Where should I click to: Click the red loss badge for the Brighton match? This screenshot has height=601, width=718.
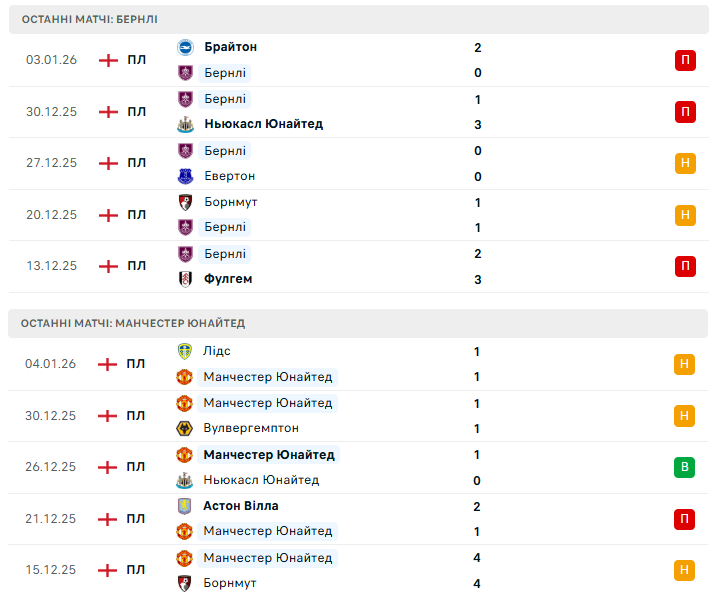point(685,60)
